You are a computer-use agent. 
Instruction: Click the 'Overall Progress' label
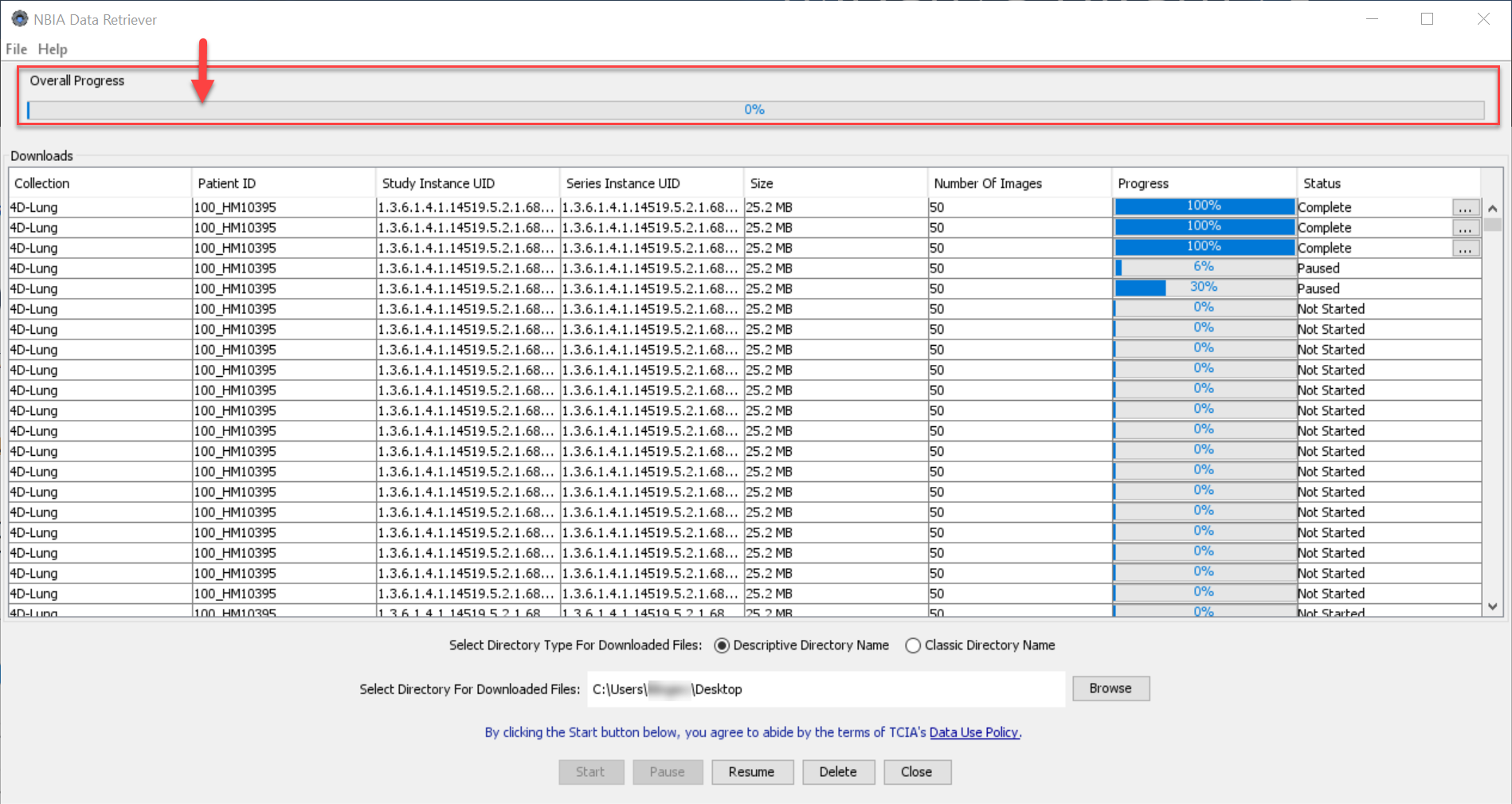pos(77,80)
